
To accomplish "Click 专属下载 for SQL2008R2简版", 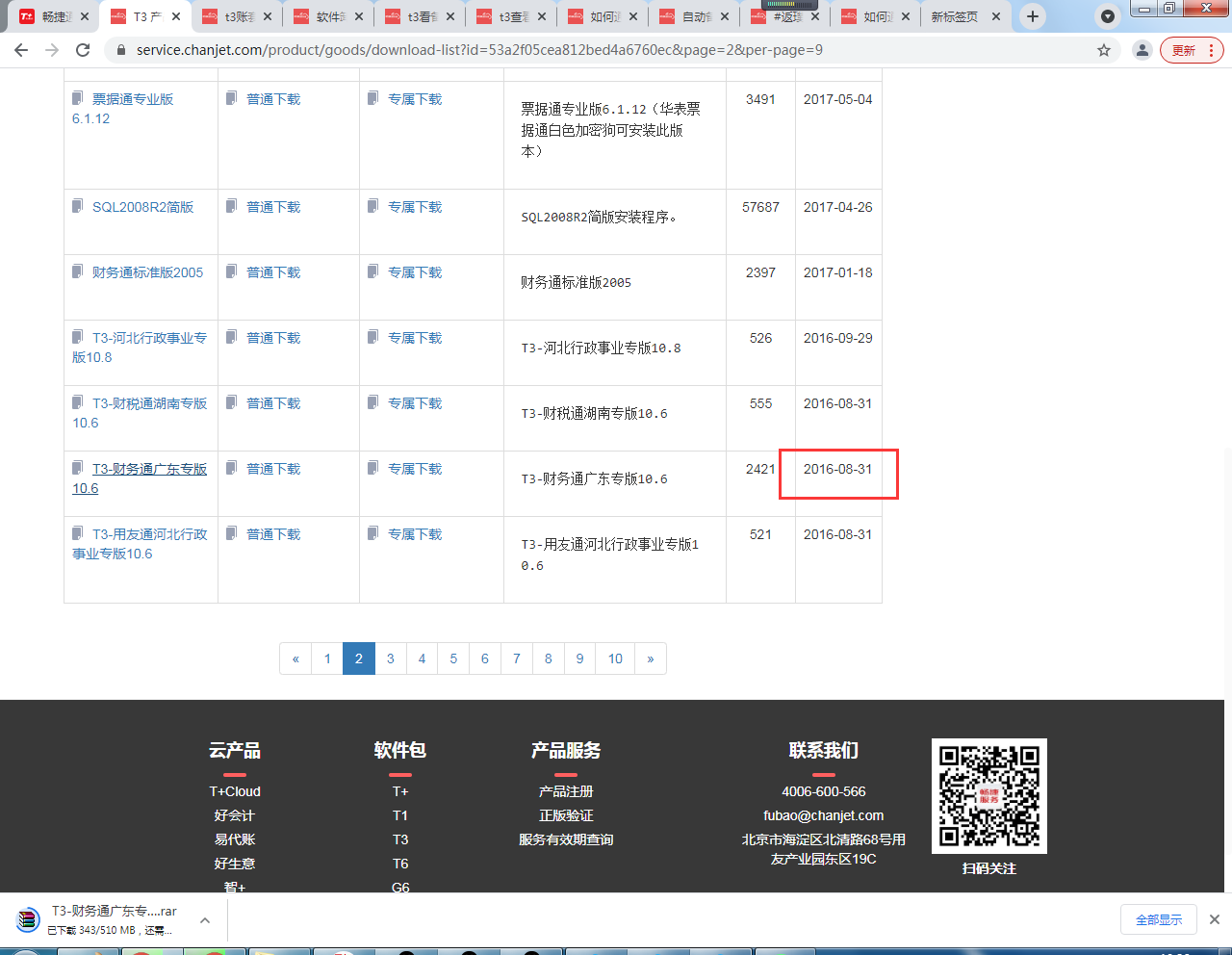I will (415, 207).
